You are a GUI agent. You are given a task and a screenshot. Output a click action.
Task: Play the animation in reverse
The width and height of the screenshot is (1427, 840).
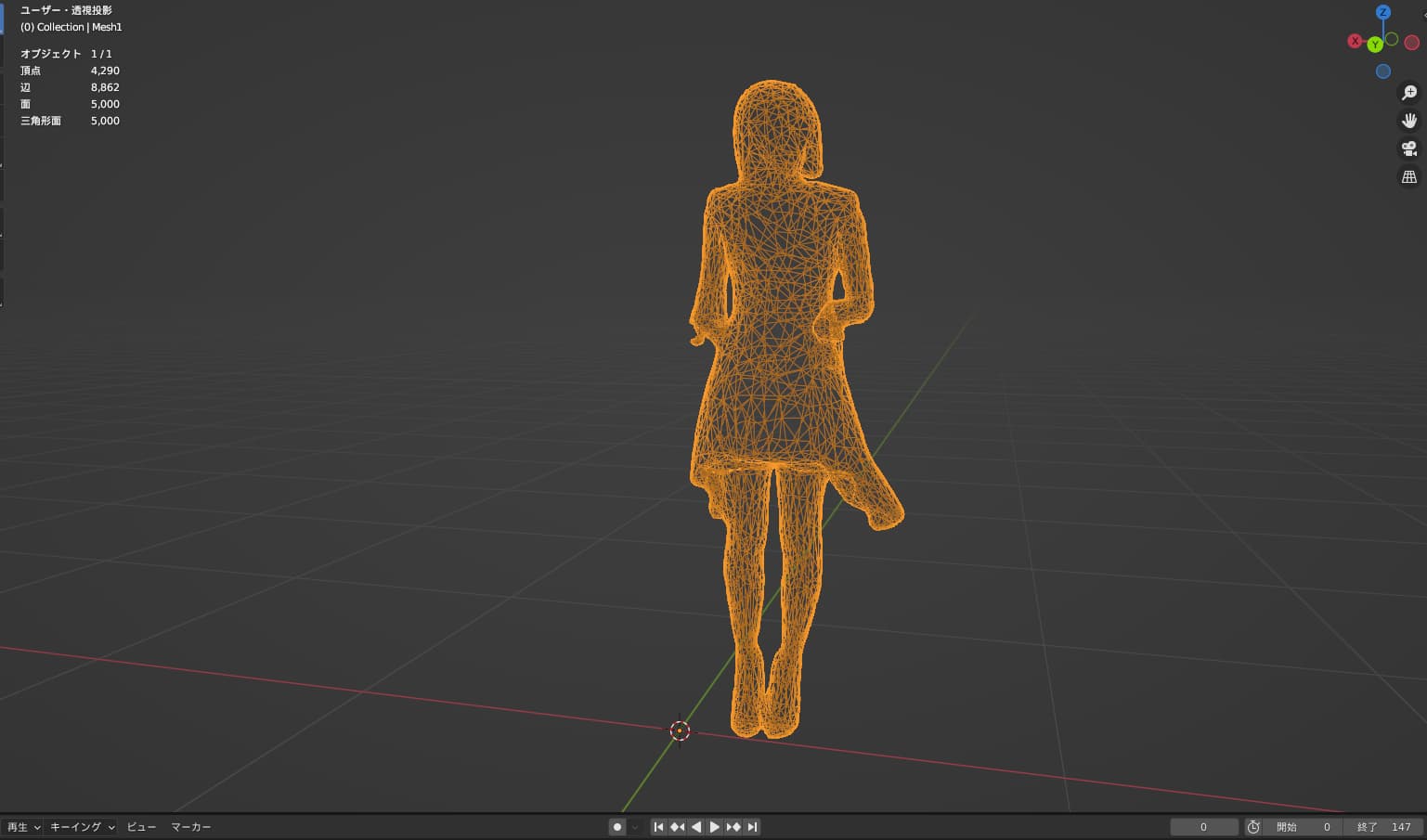(696, 827)
